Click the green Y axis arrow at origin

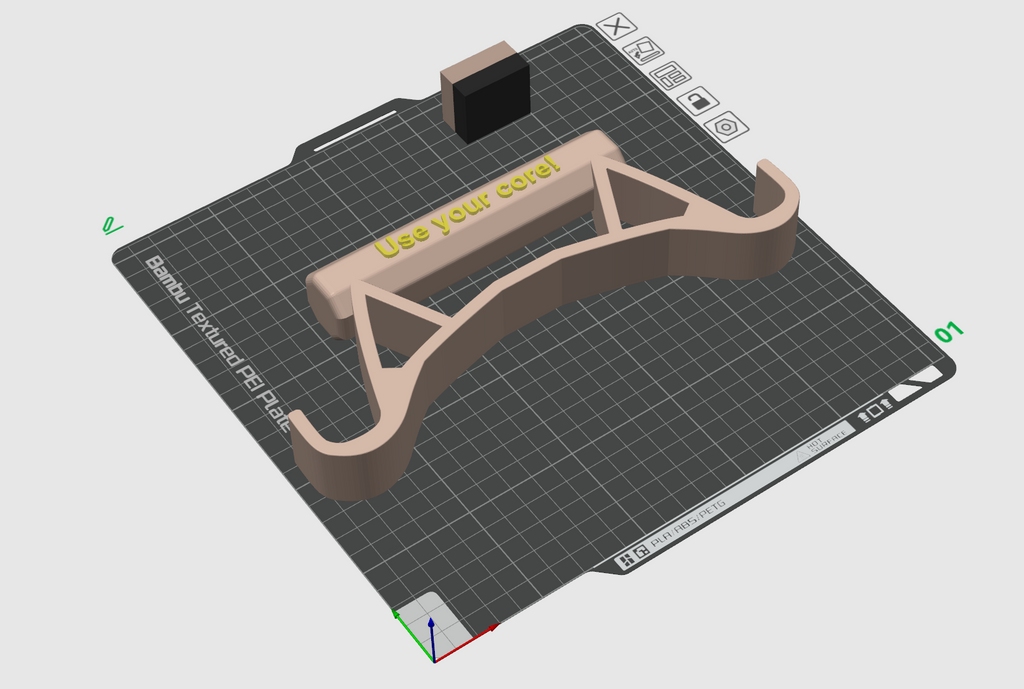[x=411, y=635]
